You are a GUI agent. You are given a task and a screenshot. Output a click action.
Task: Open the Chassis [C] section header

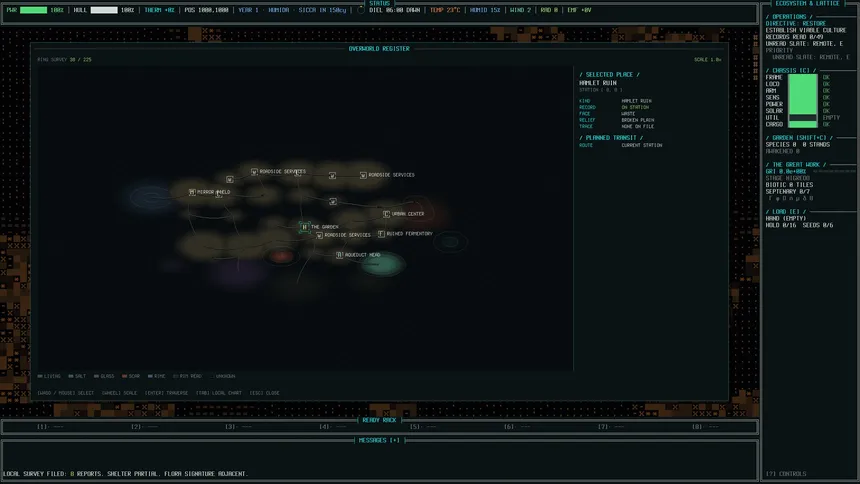791,71
